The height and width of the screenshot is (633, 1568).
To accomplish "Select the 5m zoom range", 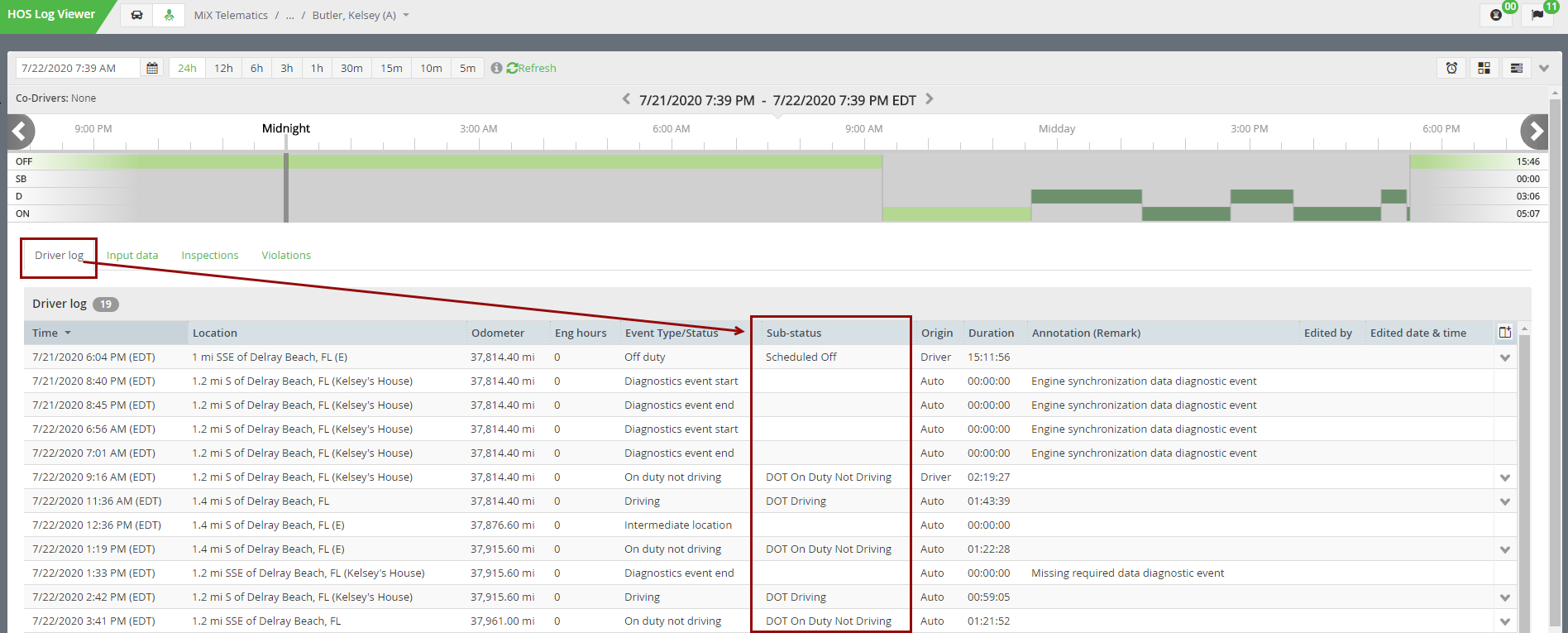I will (x=467, y=68).
